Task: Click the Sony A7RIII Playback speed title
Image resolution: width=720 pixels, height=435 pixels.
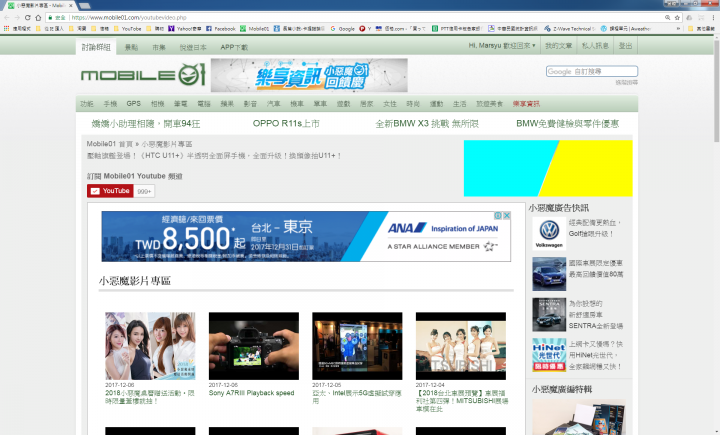Action: (252, 393)
